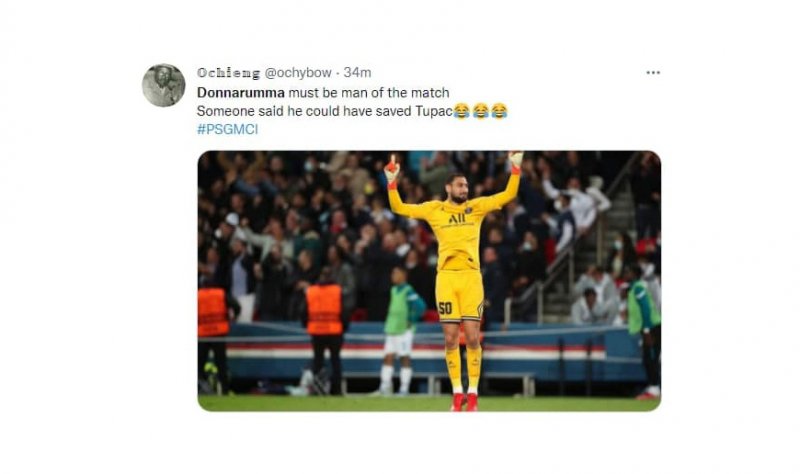
Task: Open the attached goalkeeper photo
Action: (429, 281)
